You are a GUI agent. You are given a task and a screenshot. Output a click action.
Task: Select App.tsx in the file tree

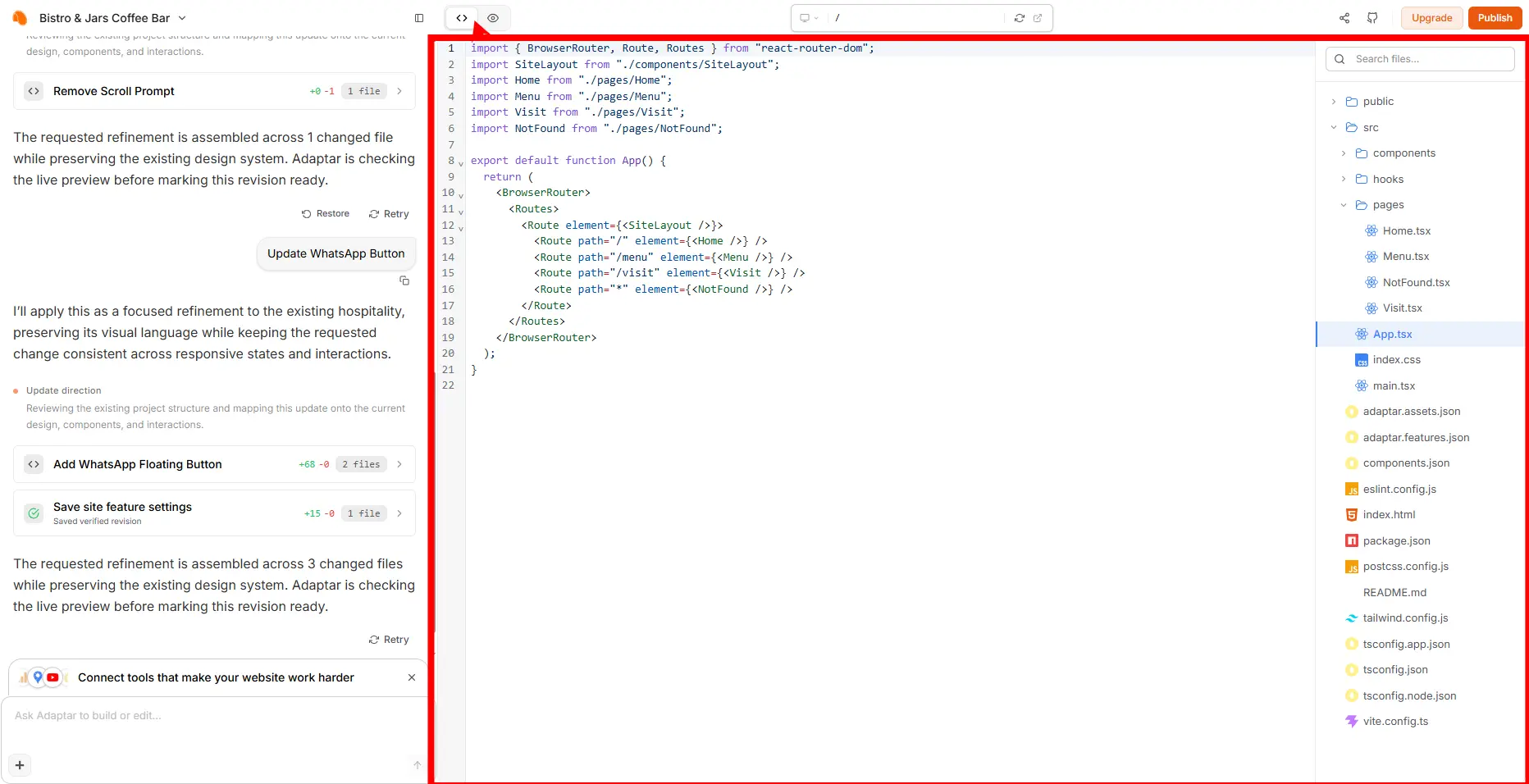point(1420,335)
